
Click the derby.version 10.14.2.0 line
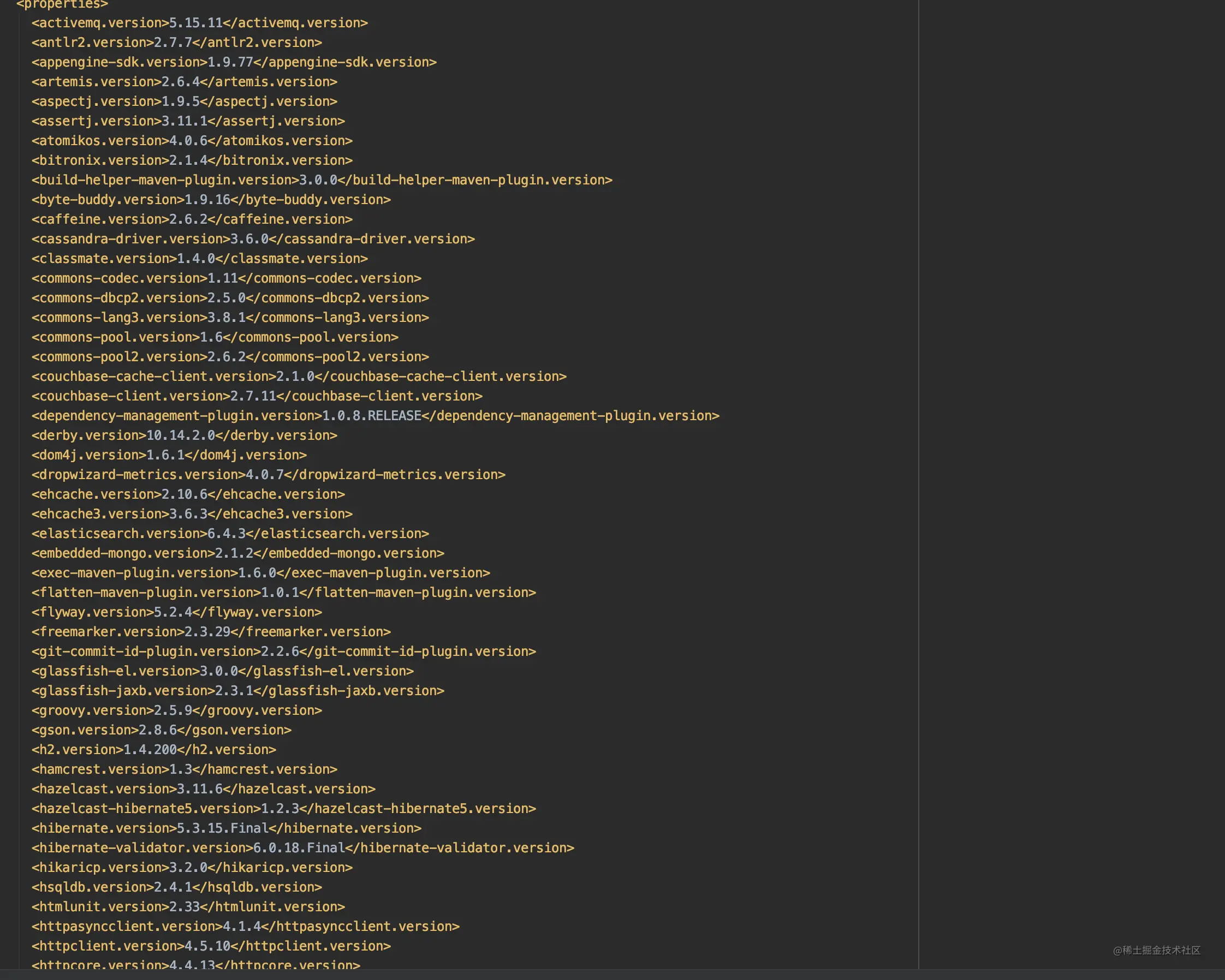pyautogui.click(x=184, y=435)
